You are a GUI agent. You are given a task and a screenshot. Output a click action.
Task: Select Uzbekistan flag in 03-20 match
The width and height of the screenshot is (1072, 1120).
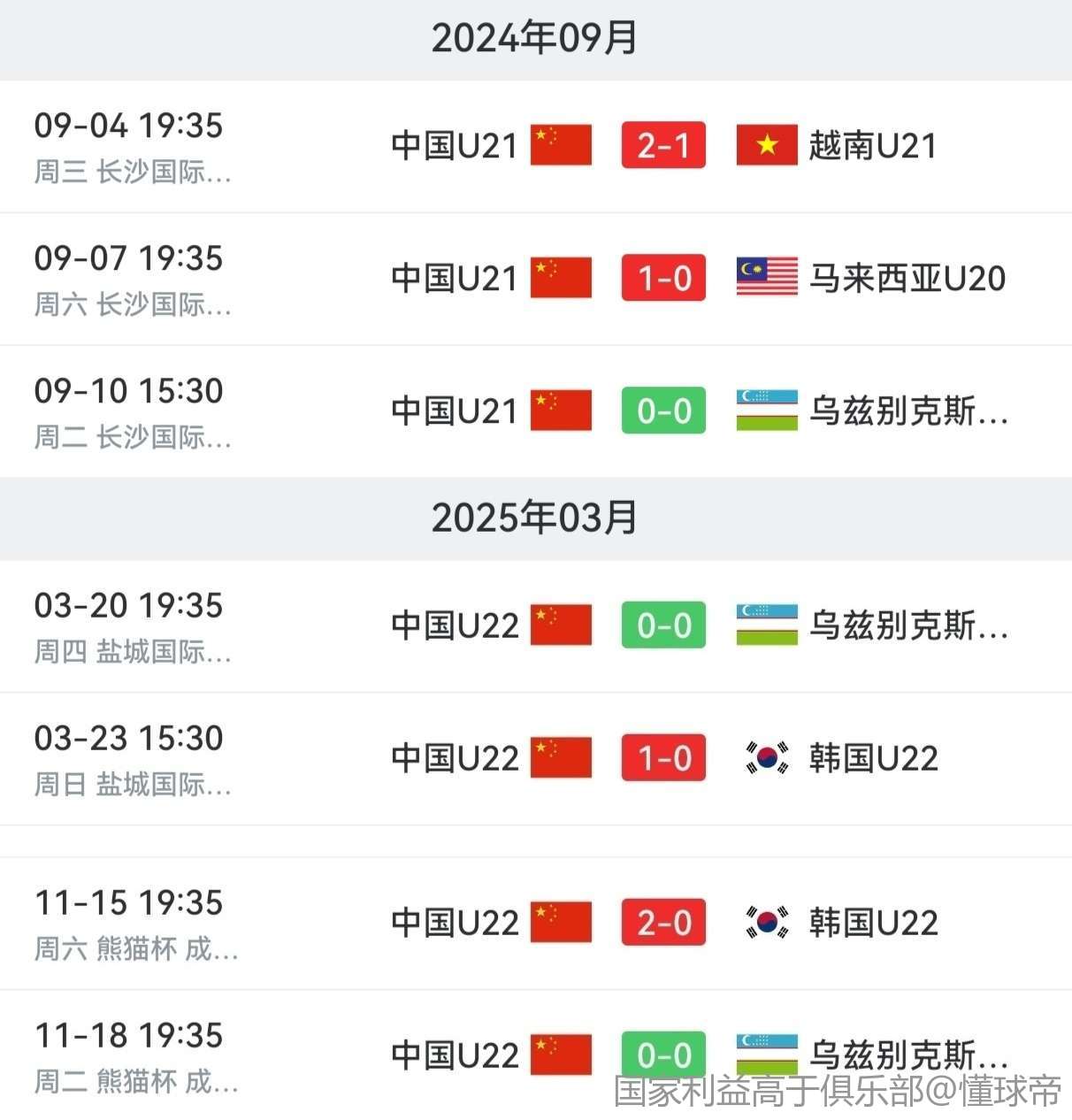coord(766,625)
